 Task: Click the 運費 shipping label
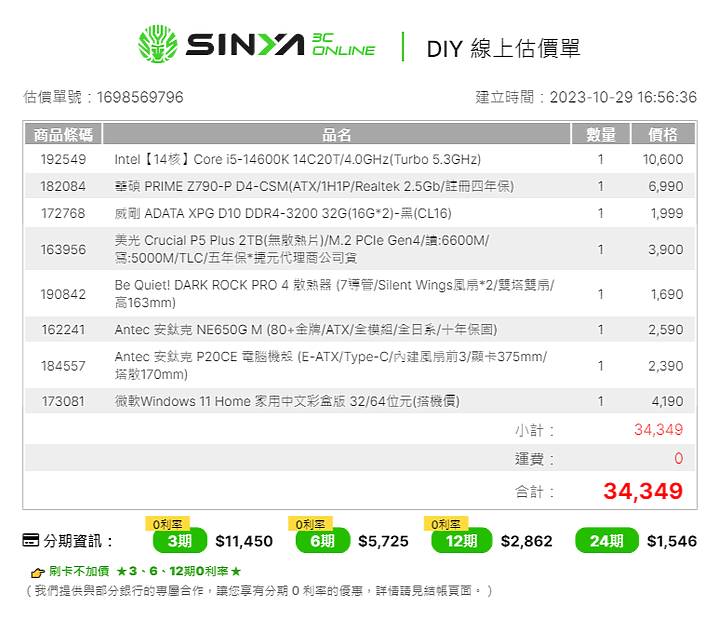point(534,459)
